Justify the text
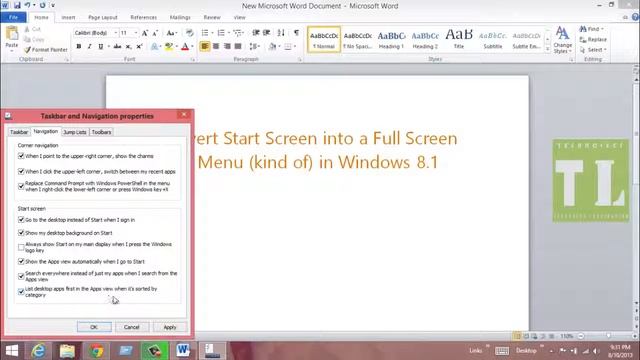 [x=238, y=46]
